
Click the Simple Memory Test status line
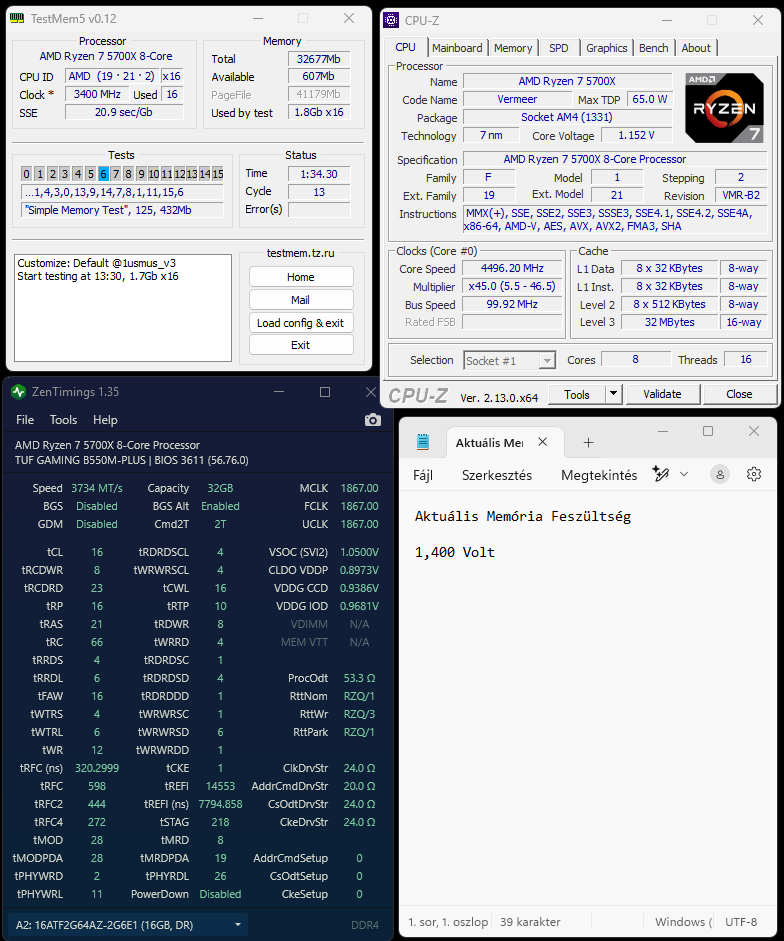click(x=122, y=210)
